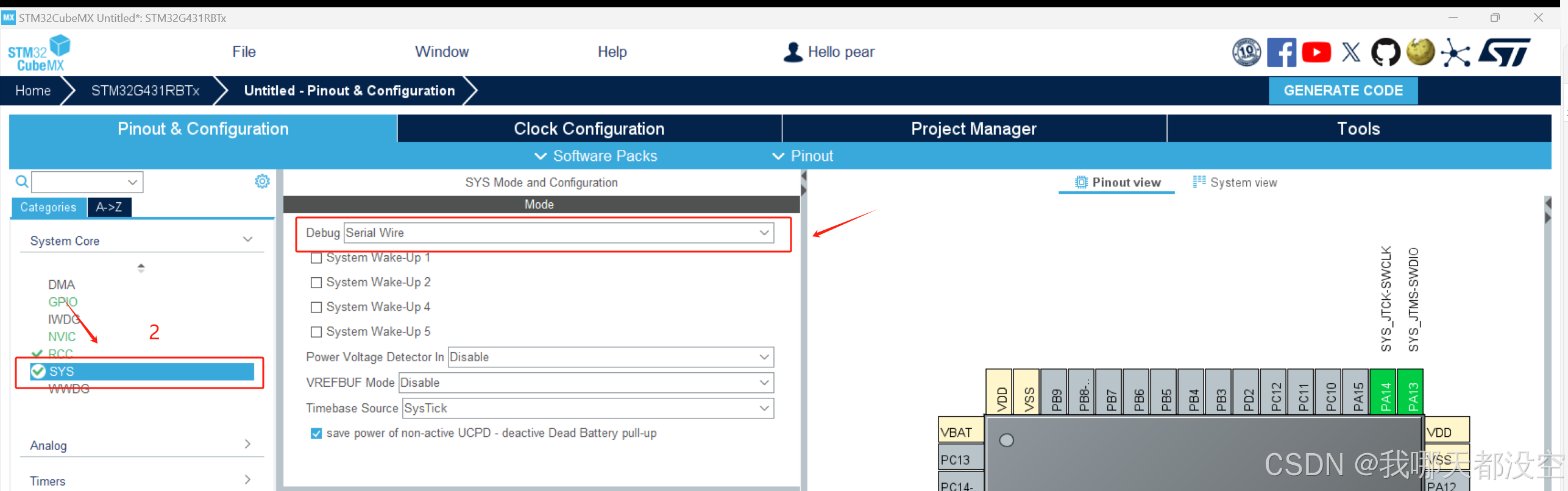Open the Facebook icon

click(1282, 52)
